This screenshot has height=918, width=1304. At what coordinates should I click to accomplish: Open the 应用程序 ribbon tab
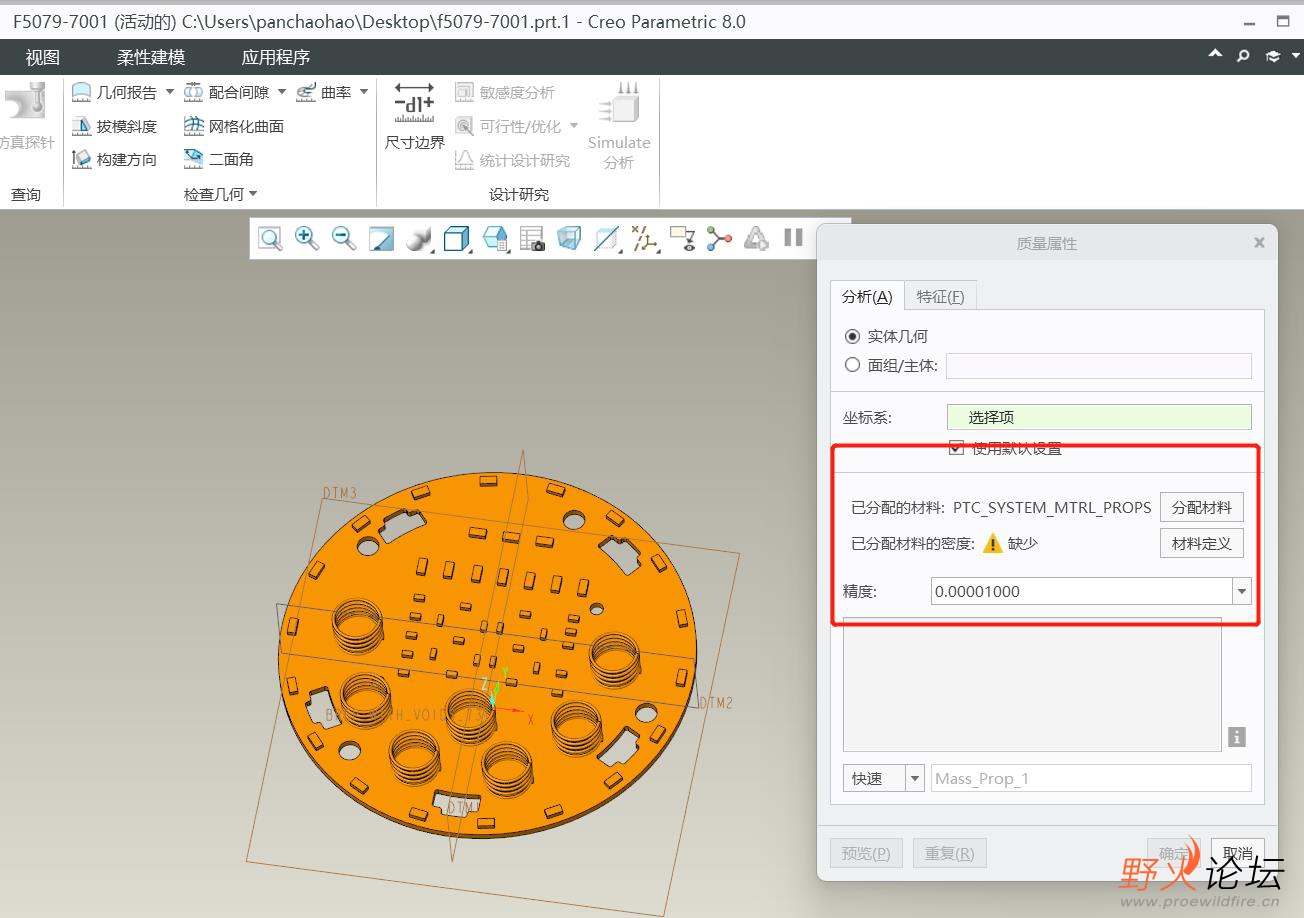[x=276, y=57]
